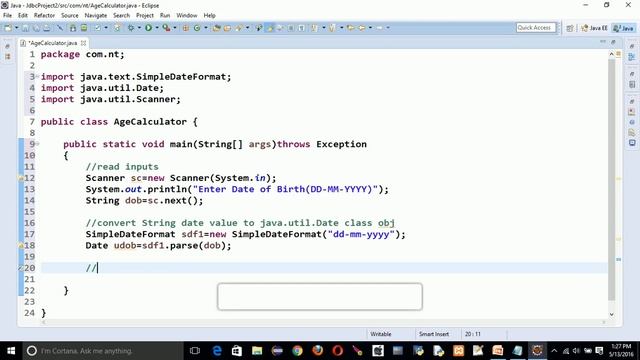This screenshot has width=640, height=360.
Task: Click the New file wizard icon
Action: (x=8, y=28)
